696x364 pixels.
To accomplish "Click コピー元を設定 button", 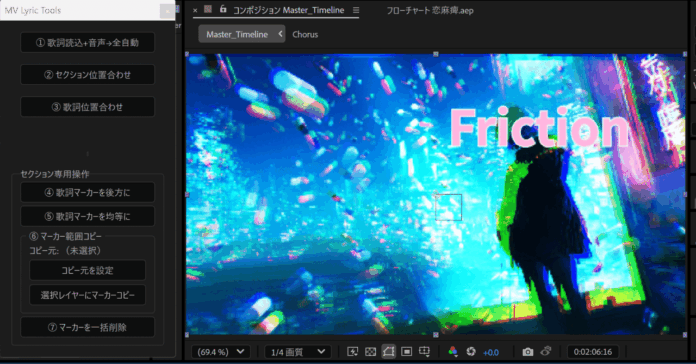I will point(87,270).
